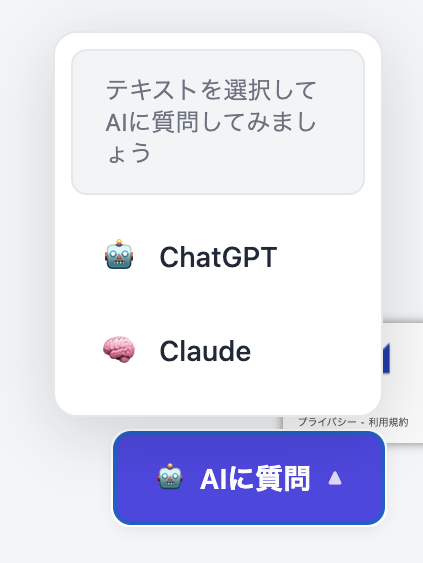
Task: Click the white triangle on the AIに質問 button
Action: 335,478
